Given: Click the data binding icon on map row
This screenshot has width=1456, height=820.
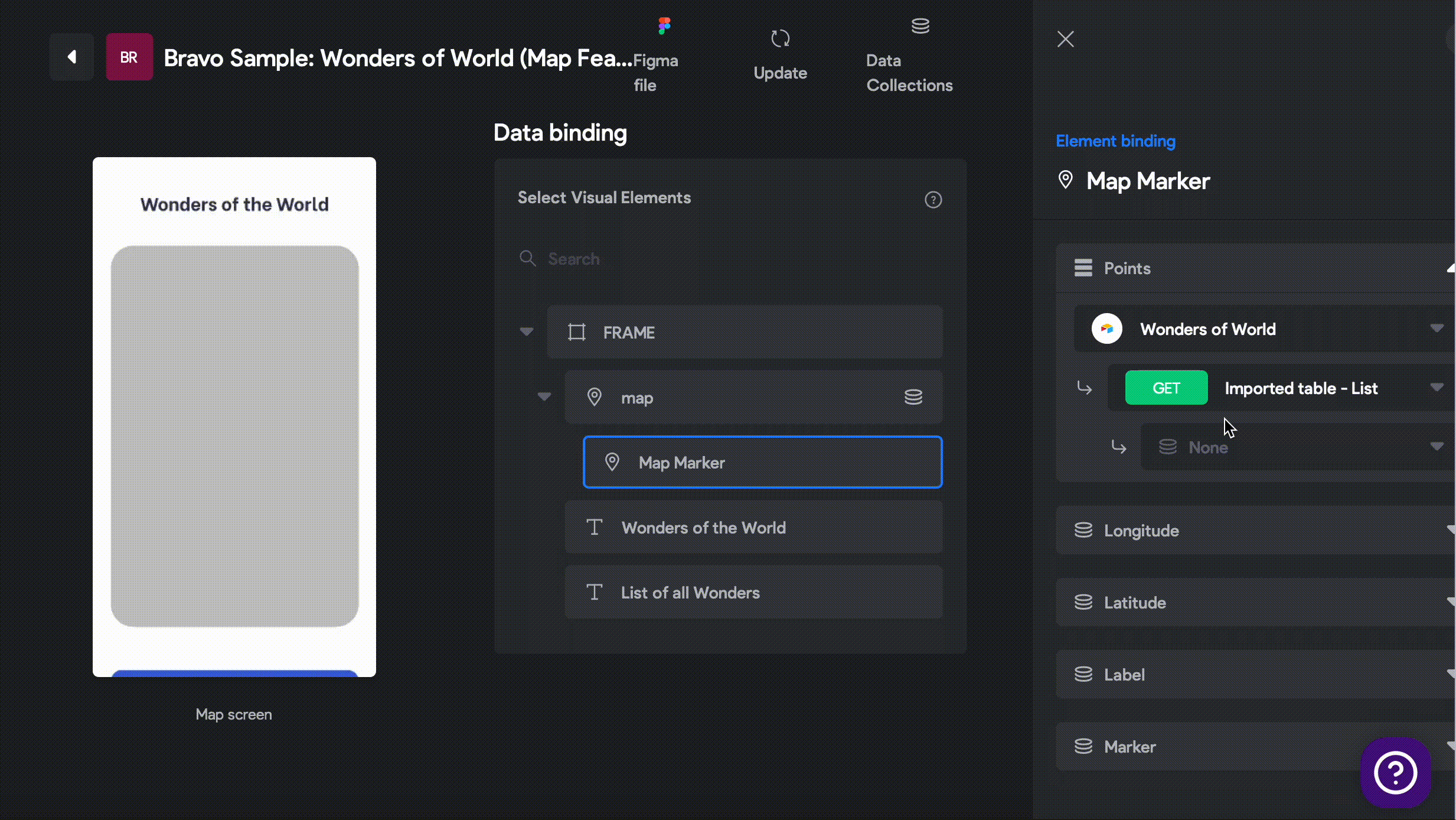Looking at the screenshot, I should click(x=913, y=397).
